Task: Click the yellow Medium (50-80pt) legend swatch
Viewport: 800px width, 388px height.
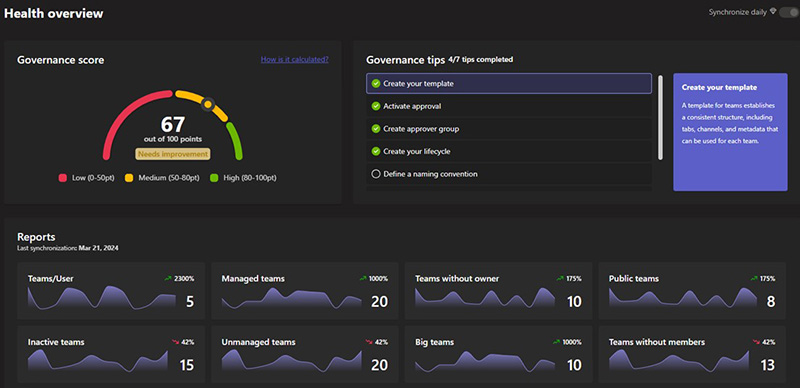Action: coord(129,178)
